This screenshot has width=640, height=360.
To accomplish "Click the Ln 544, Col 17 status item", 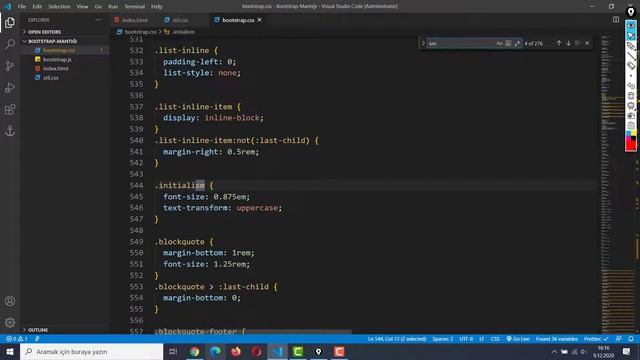I will click(397, 339).
